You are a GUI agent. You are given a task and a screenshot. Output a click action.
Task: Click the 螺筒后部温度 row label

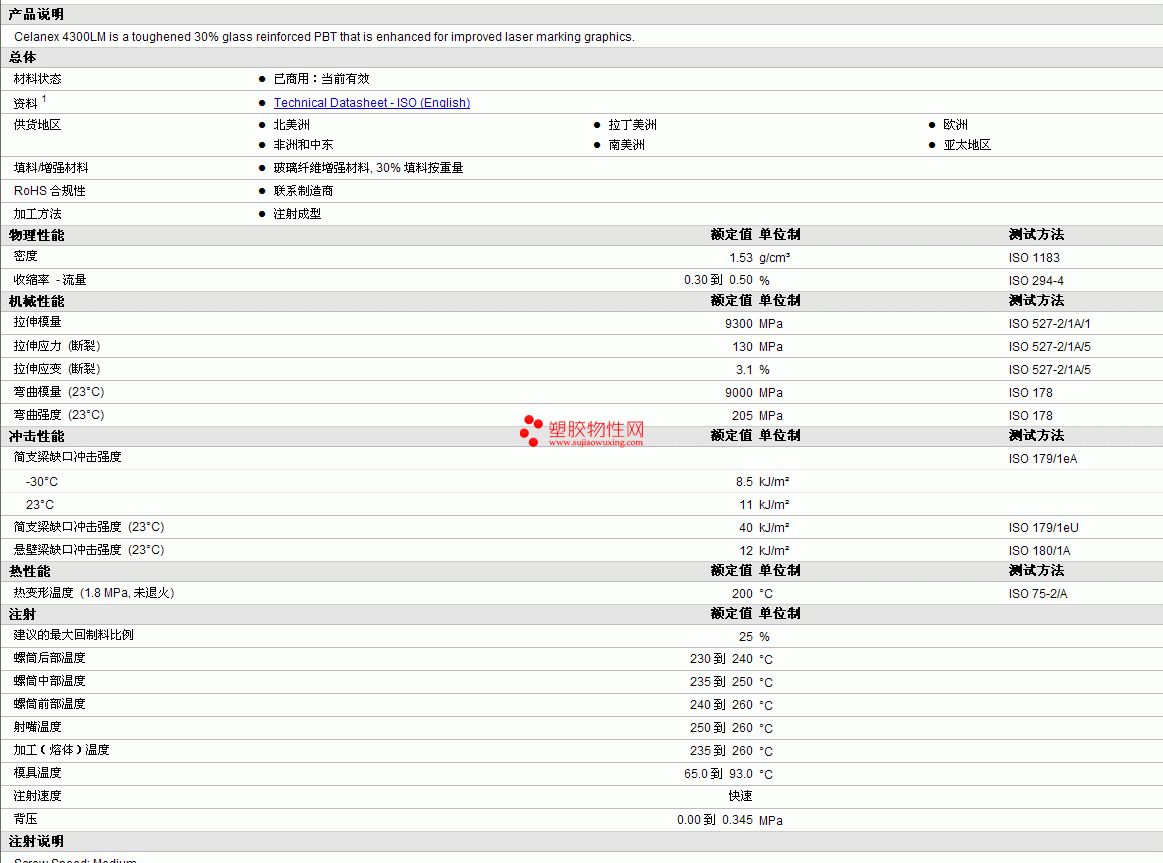tap(50, 658)
